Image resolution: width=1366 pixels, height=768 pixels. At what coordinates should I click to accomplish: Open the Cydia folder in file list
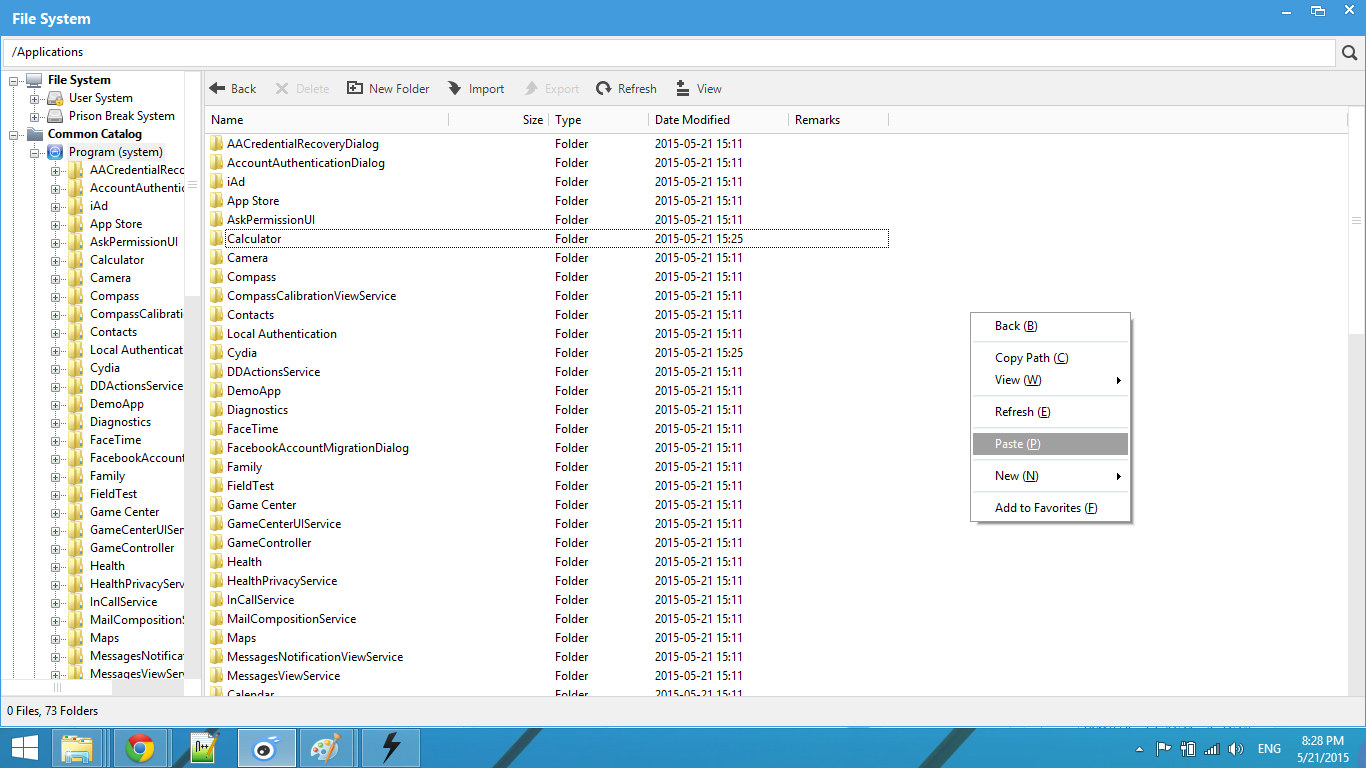pos(242,353)
